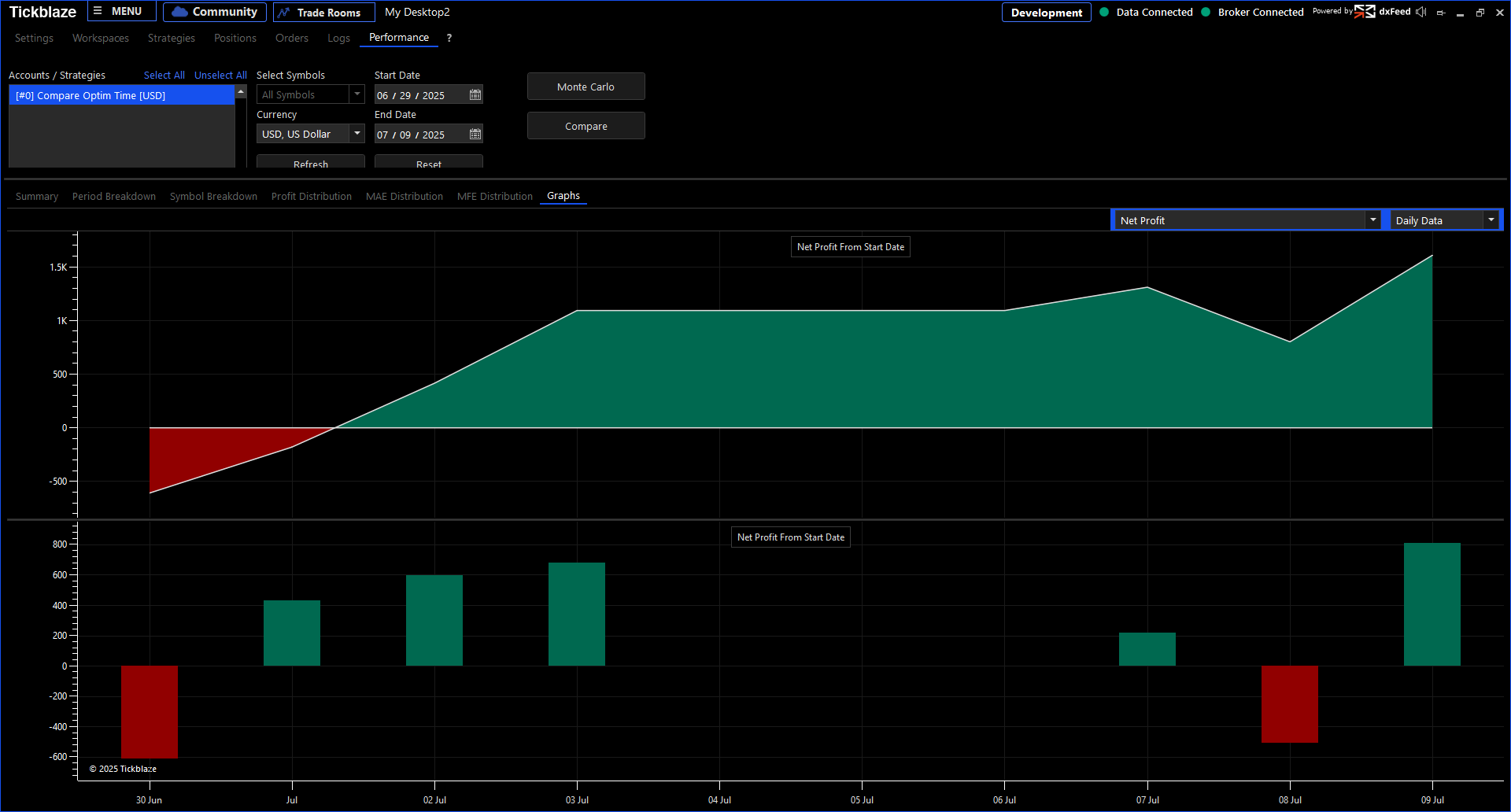The width and height of the screenshot is (1511, 812).
Task: Click the Tickblaze logo
Action: click(42, 12)
